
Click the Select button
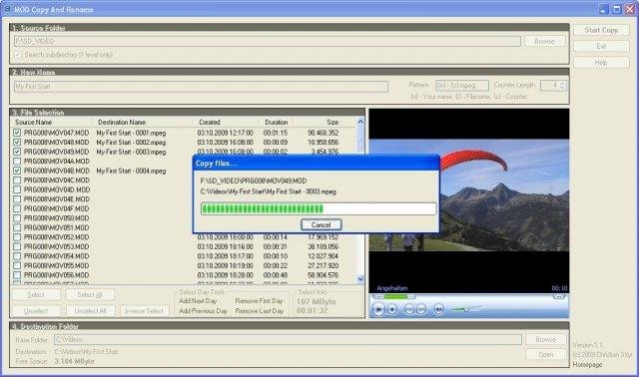click(x=36, y=295)
